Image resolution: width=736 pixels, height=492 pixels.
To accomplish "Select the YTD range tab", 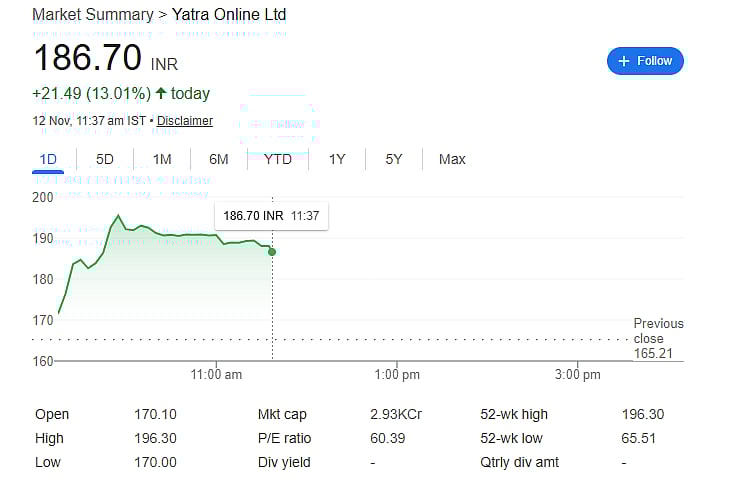I will pyautogui.click(x=278, y=159).
